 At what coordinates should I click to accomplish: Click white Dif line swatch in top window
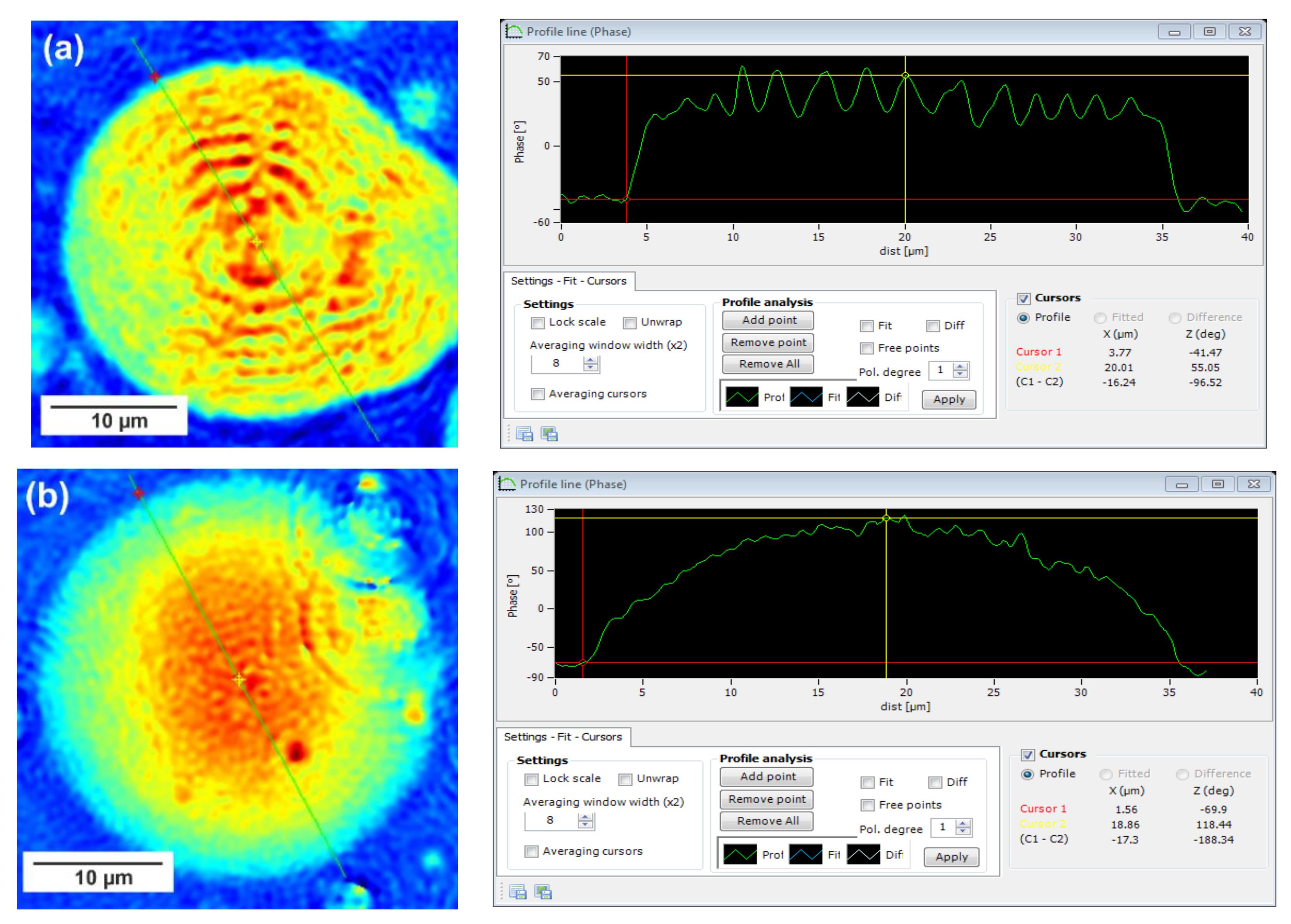click(x=863, y=397)
